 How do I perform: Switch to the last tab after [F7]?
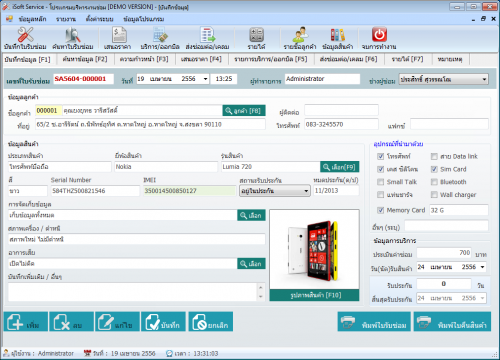point(450,59)
